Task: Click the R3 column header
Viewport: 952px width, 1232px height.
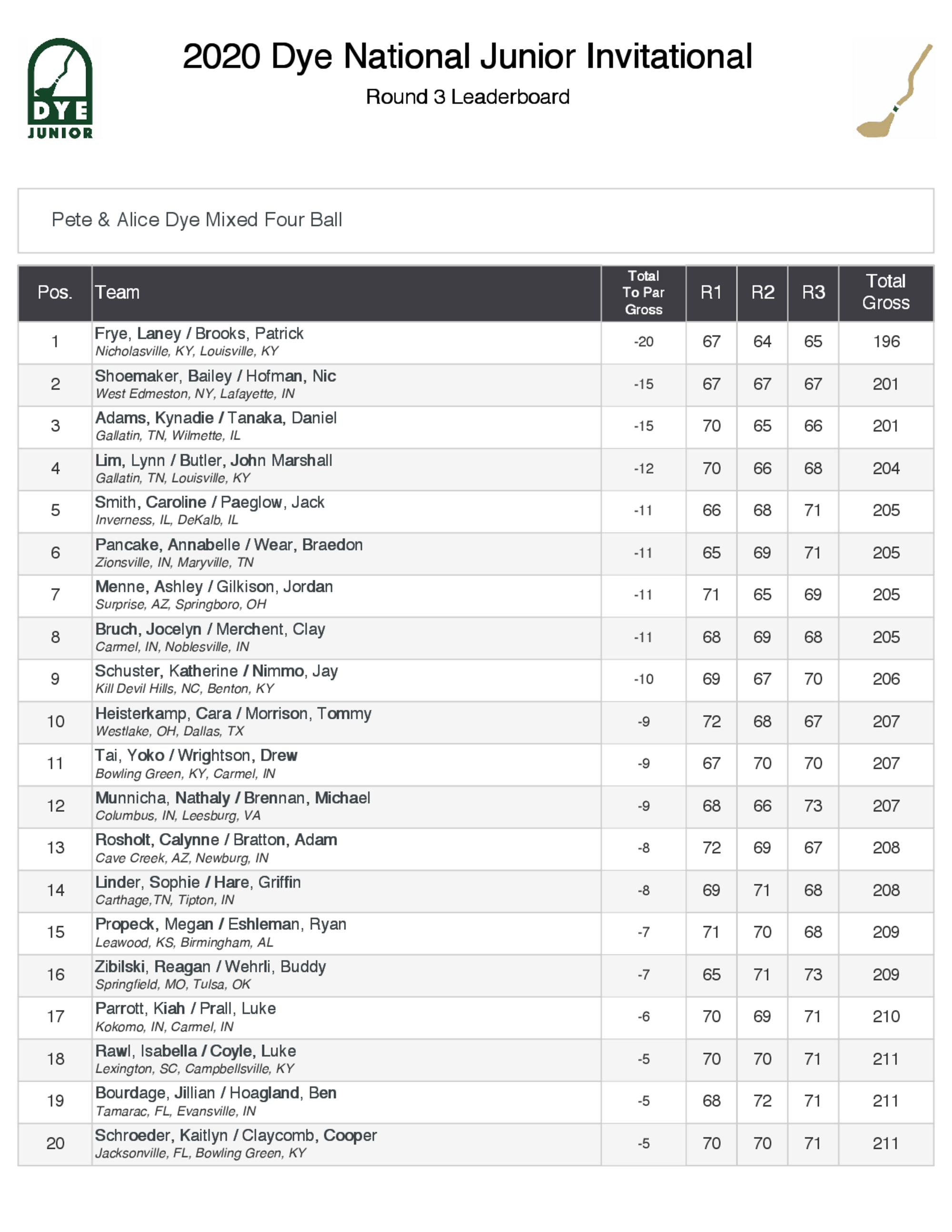Action: pyautogui.click(x=813, y=292)
